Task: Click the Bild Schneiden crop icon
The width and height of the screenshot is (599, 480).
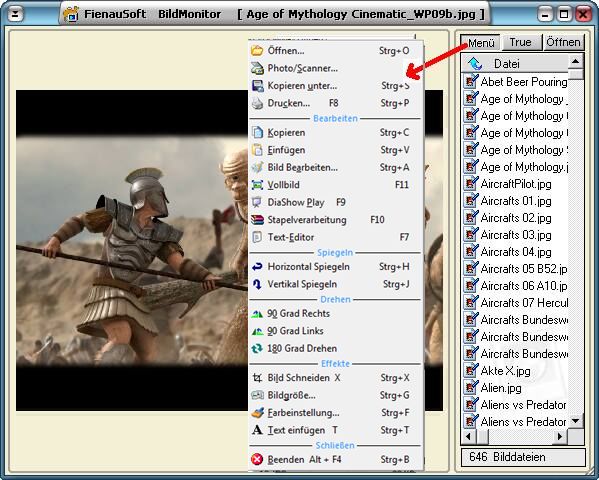Action: click(257, 378)
